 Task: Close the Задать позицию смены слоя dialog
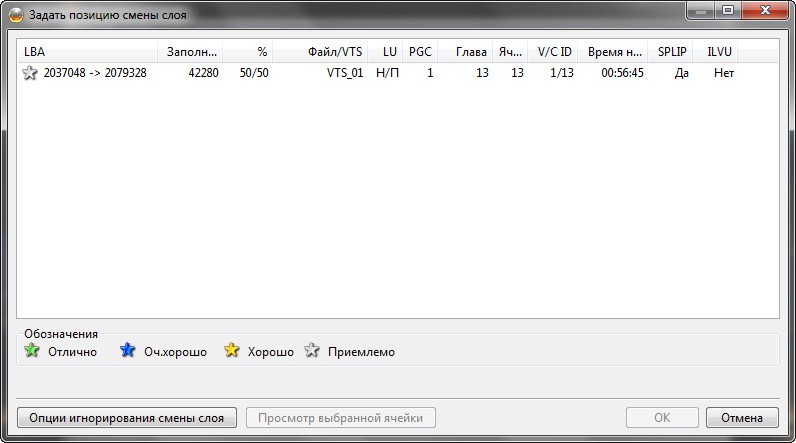coord(766,10)
